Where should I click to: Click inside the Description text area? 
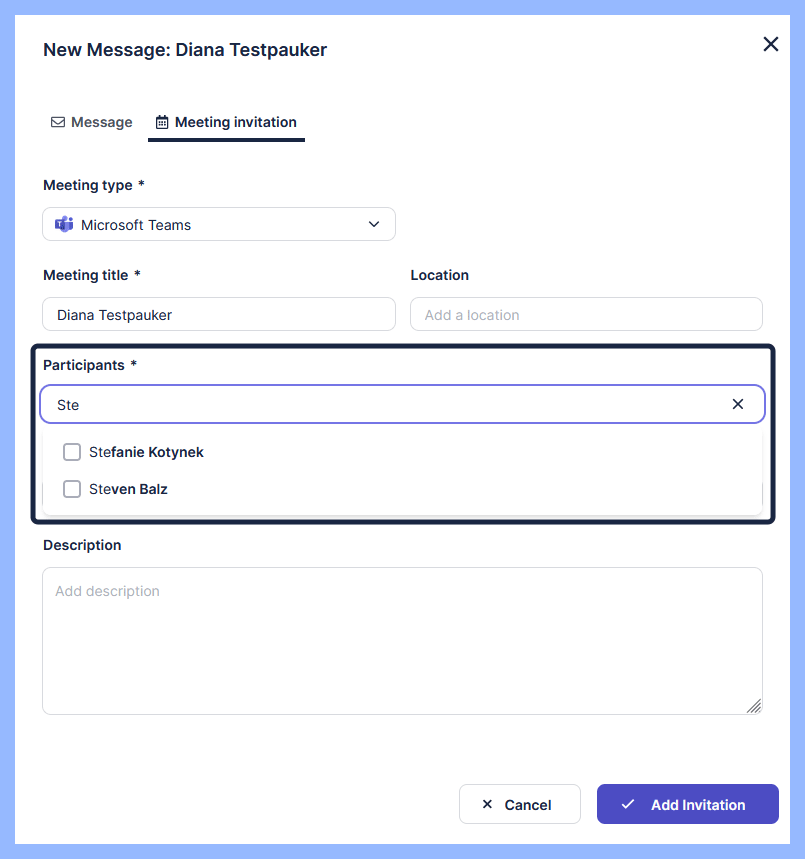[402, 640]
